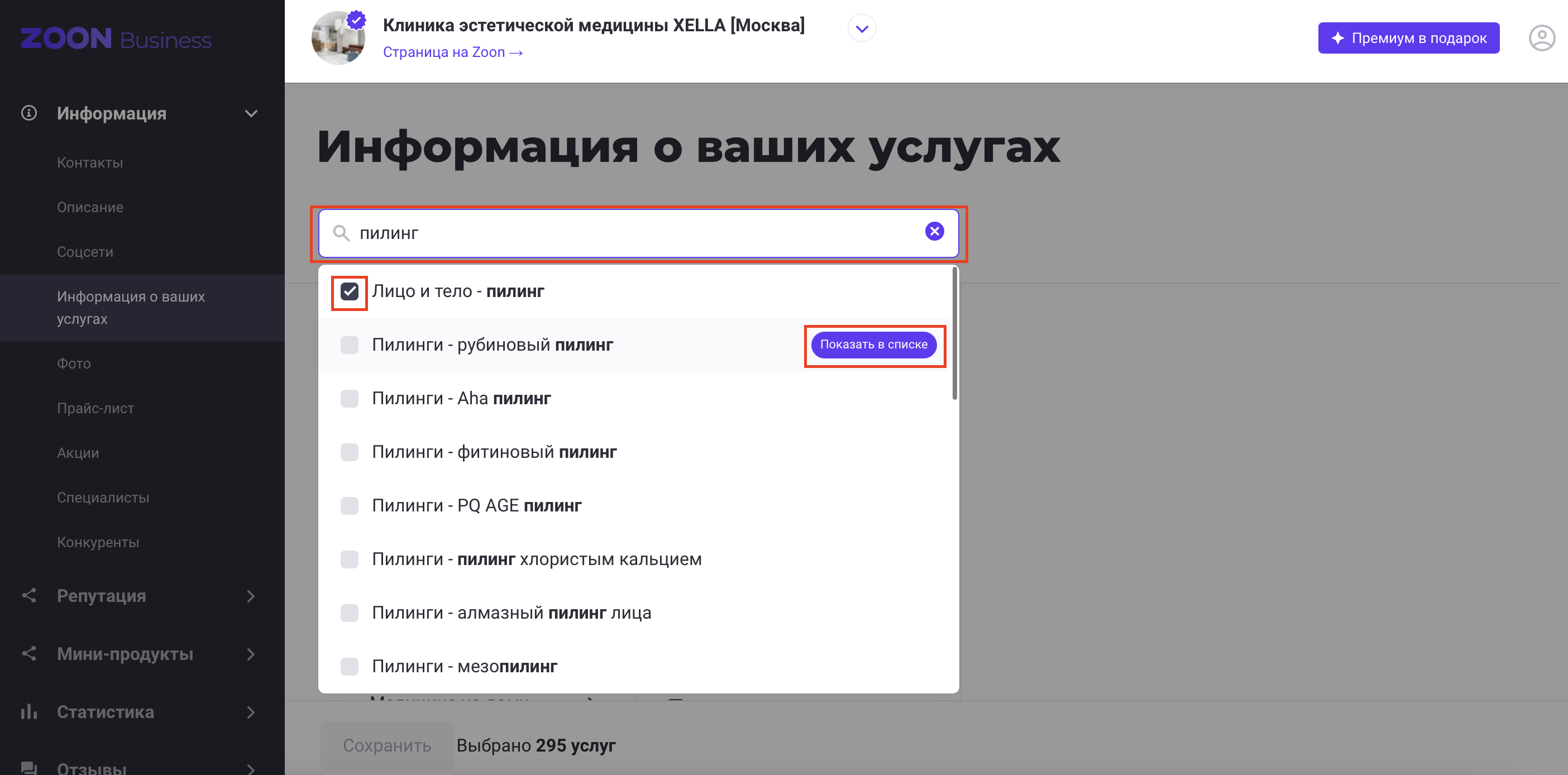This screenshot has height=775, width=1568.
Task: Click the magnifier icon in the search box
Action: point(341,233)
